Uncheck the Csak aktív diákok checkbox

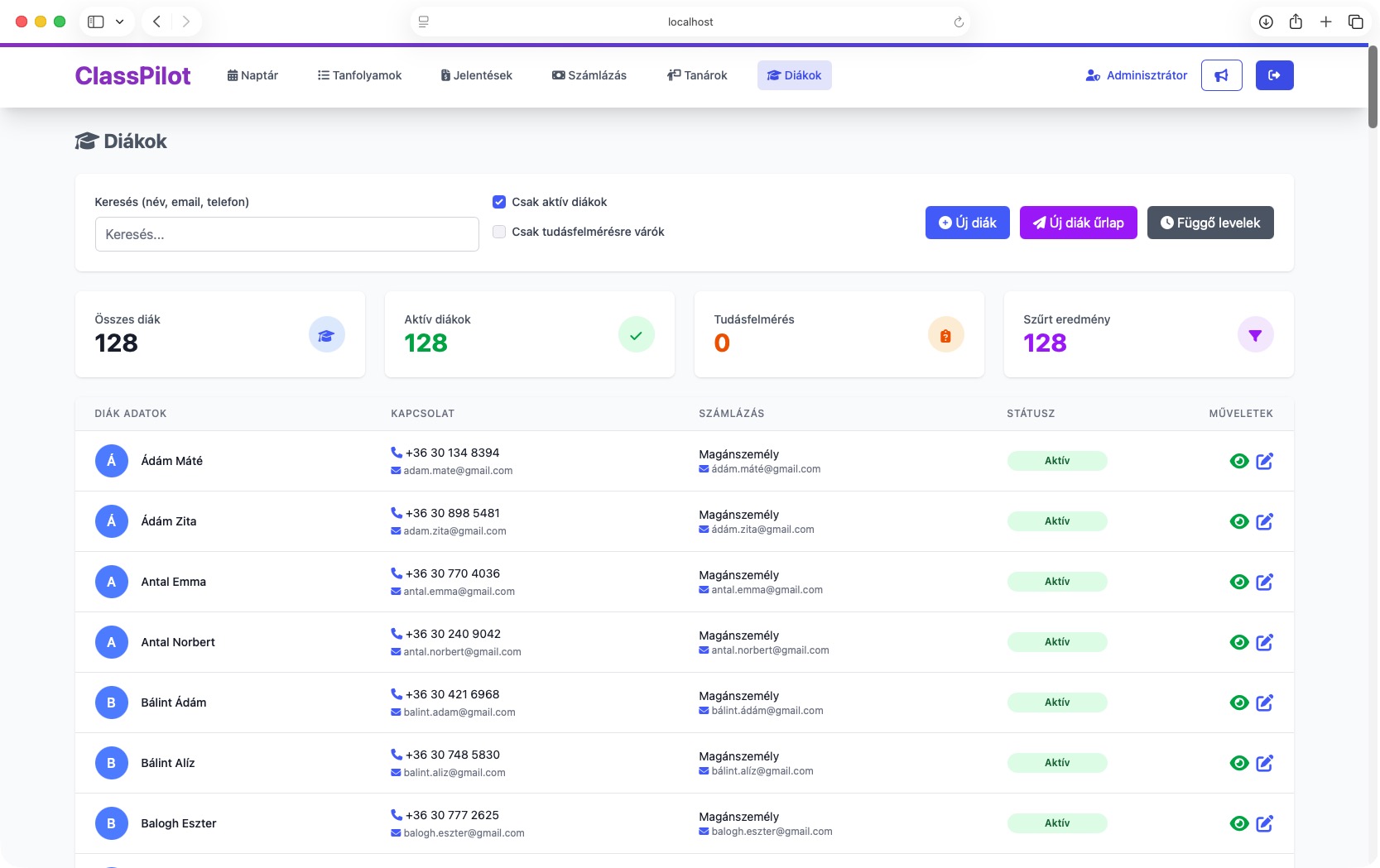[x=499, y=202]
